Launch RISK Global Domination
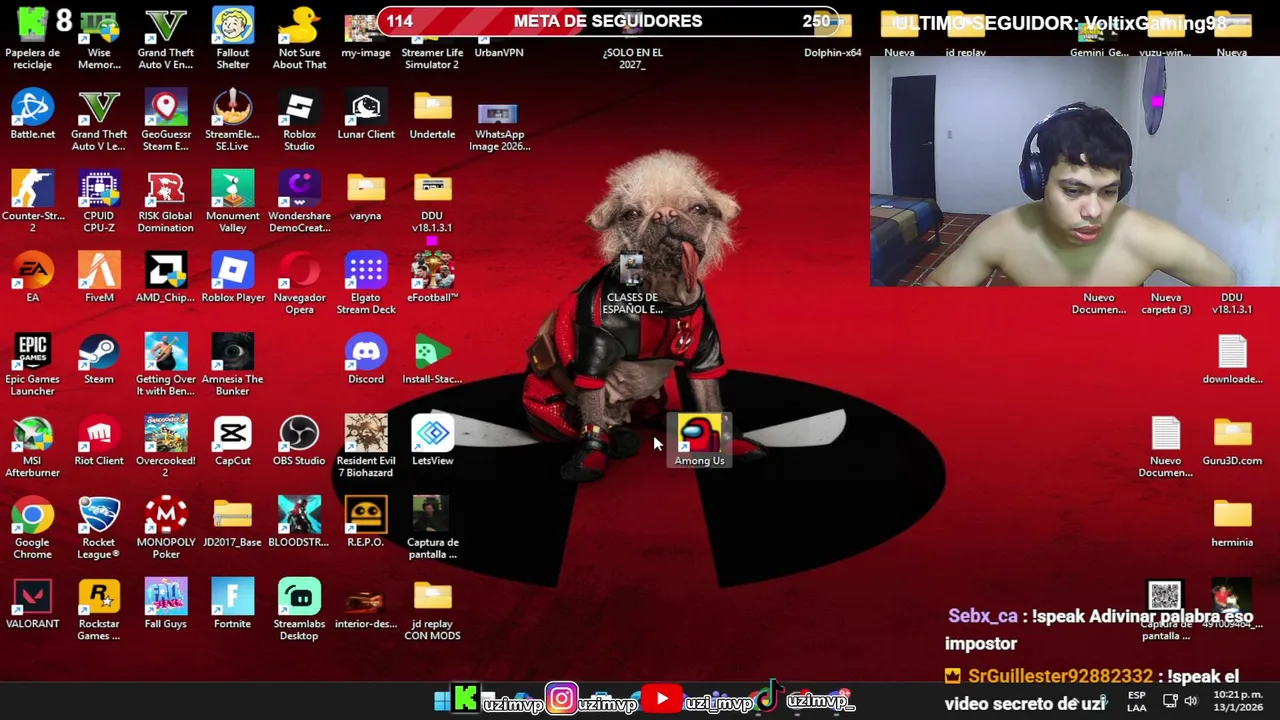The width and height of the screenshot is (1280, 720). point(166,202)
